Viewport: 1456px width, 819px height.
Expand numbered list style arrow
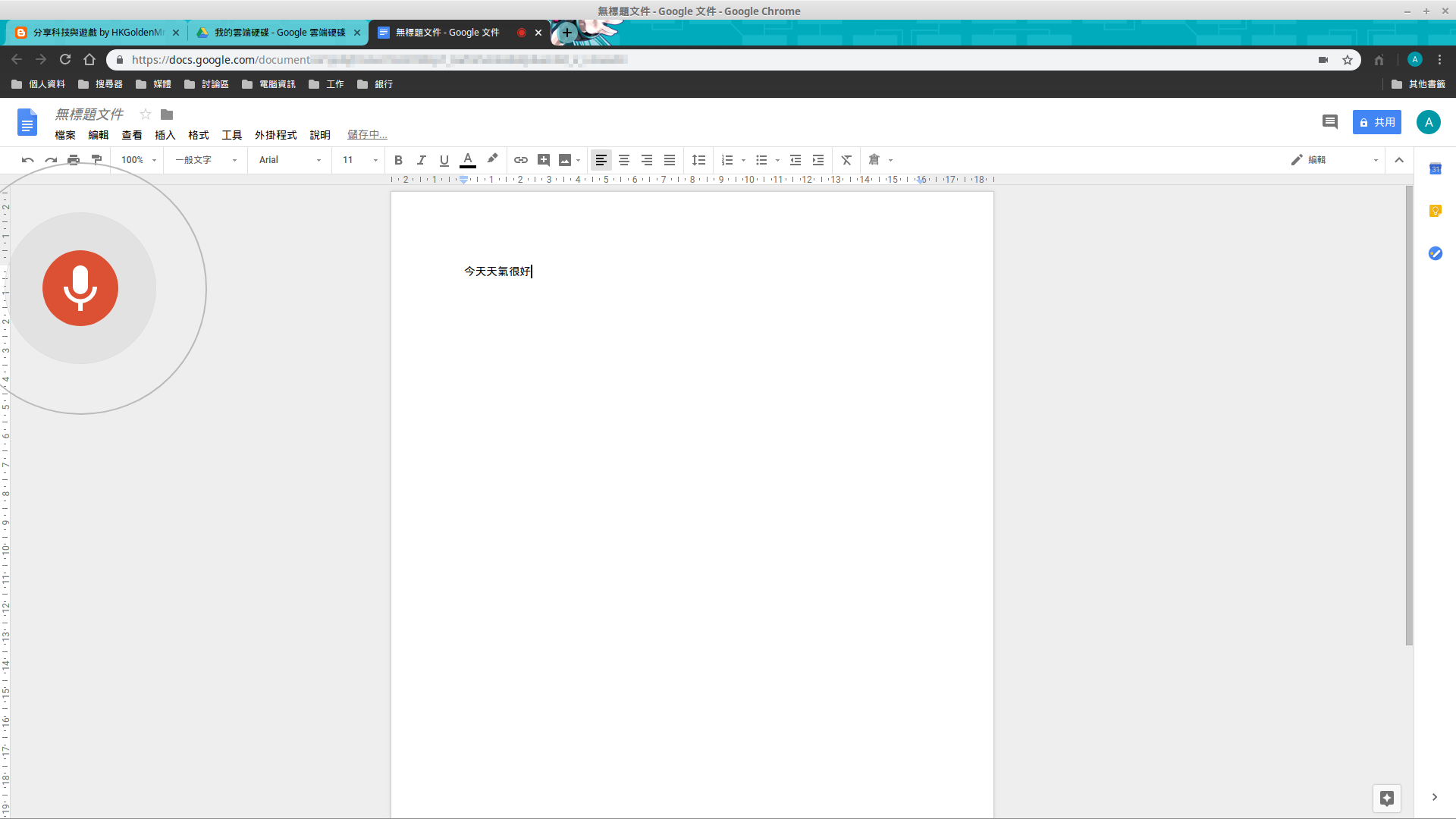click(x=743, y=160)
